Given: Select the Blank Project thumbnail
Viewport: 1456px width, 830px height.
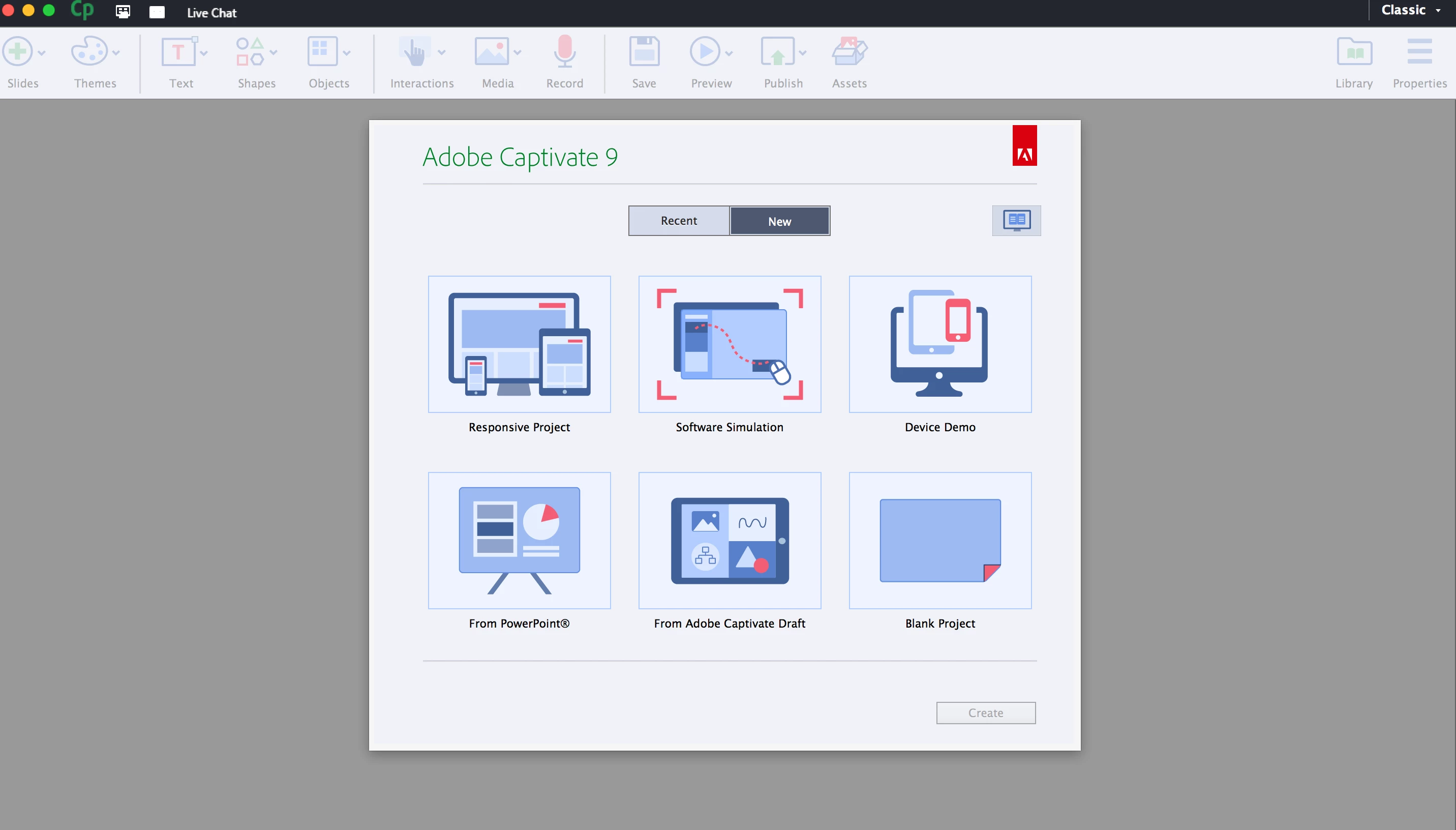Looking at the screenshot, I should (940, 541).
